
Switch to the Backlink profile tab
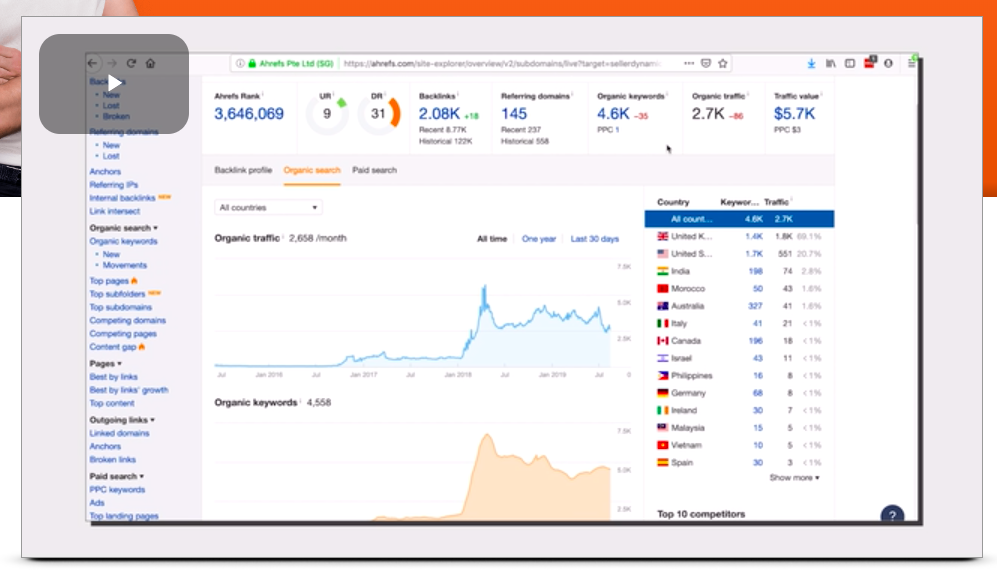pos(243,170)
